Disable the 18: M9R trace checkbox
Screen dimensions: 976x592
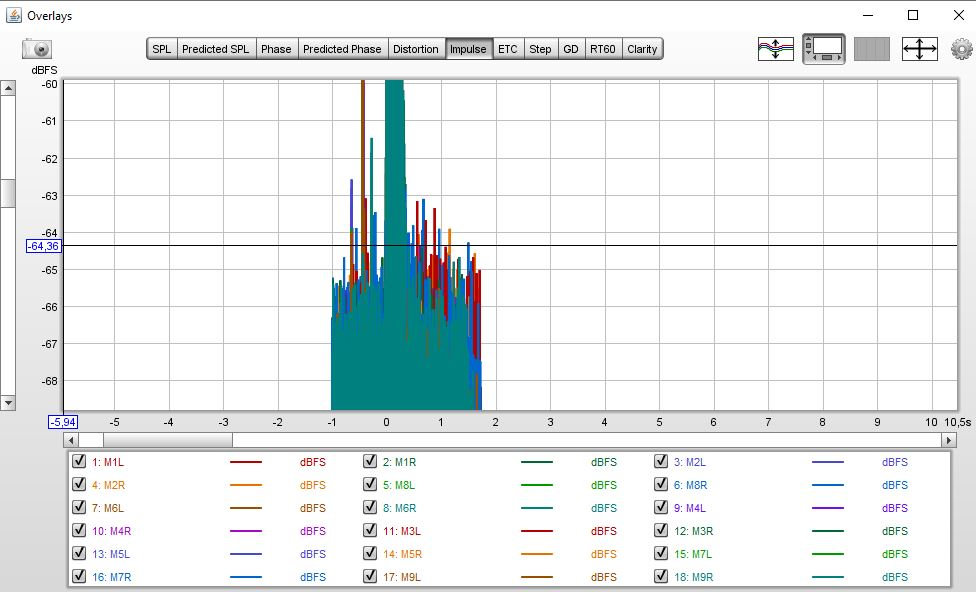(661, 577)
